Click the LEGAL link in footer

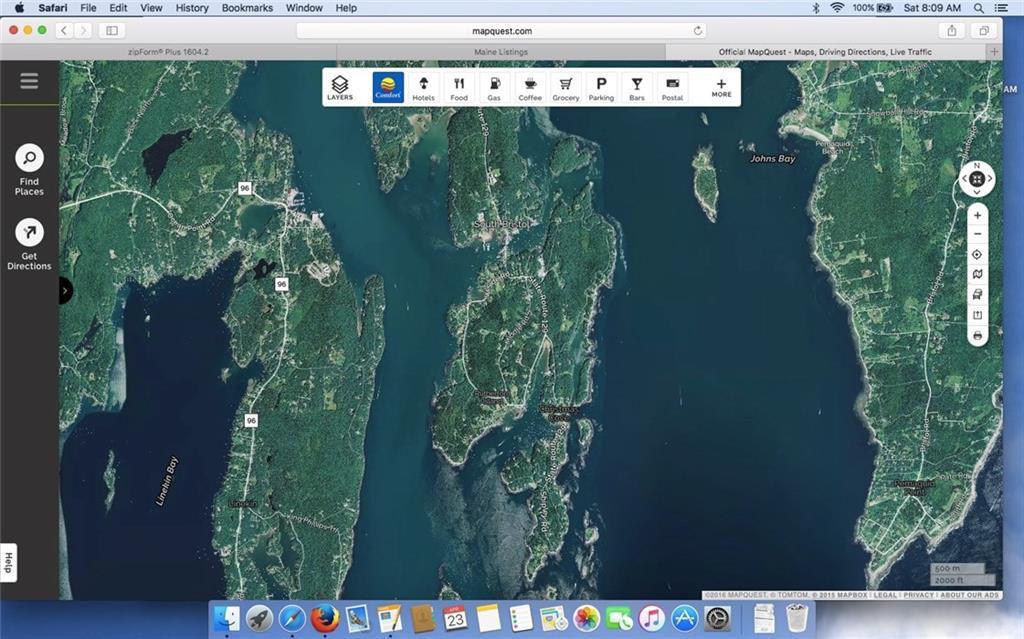coord(885,595)
